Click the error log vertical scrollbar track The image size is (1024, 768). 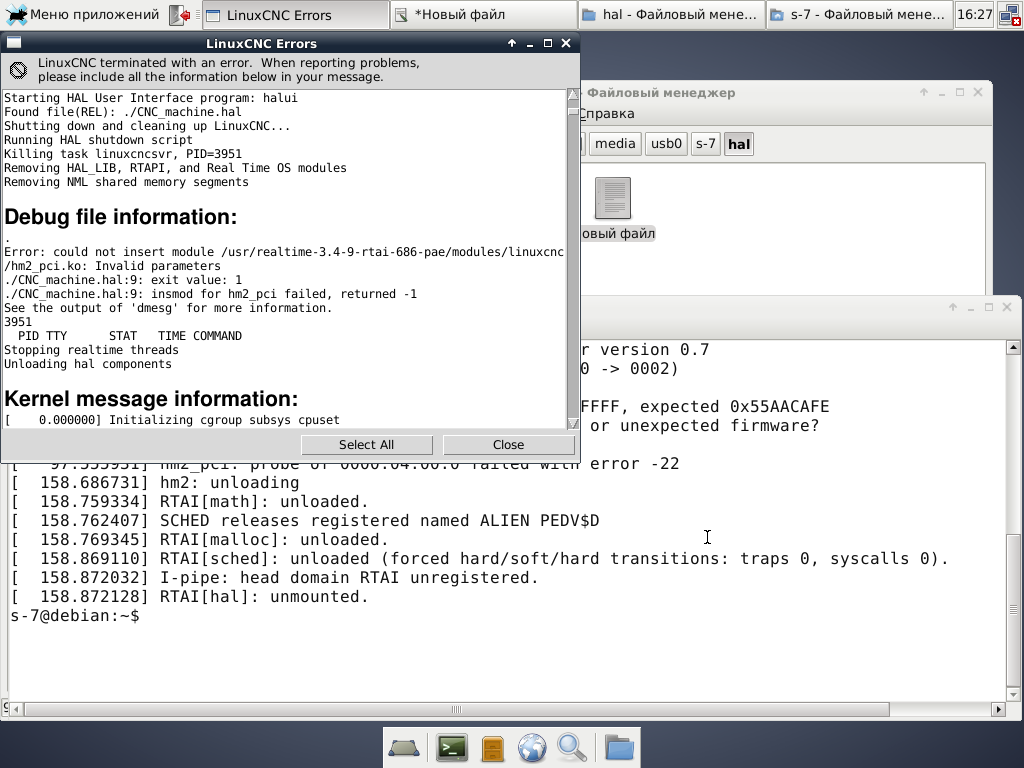(x=573, y=261)
